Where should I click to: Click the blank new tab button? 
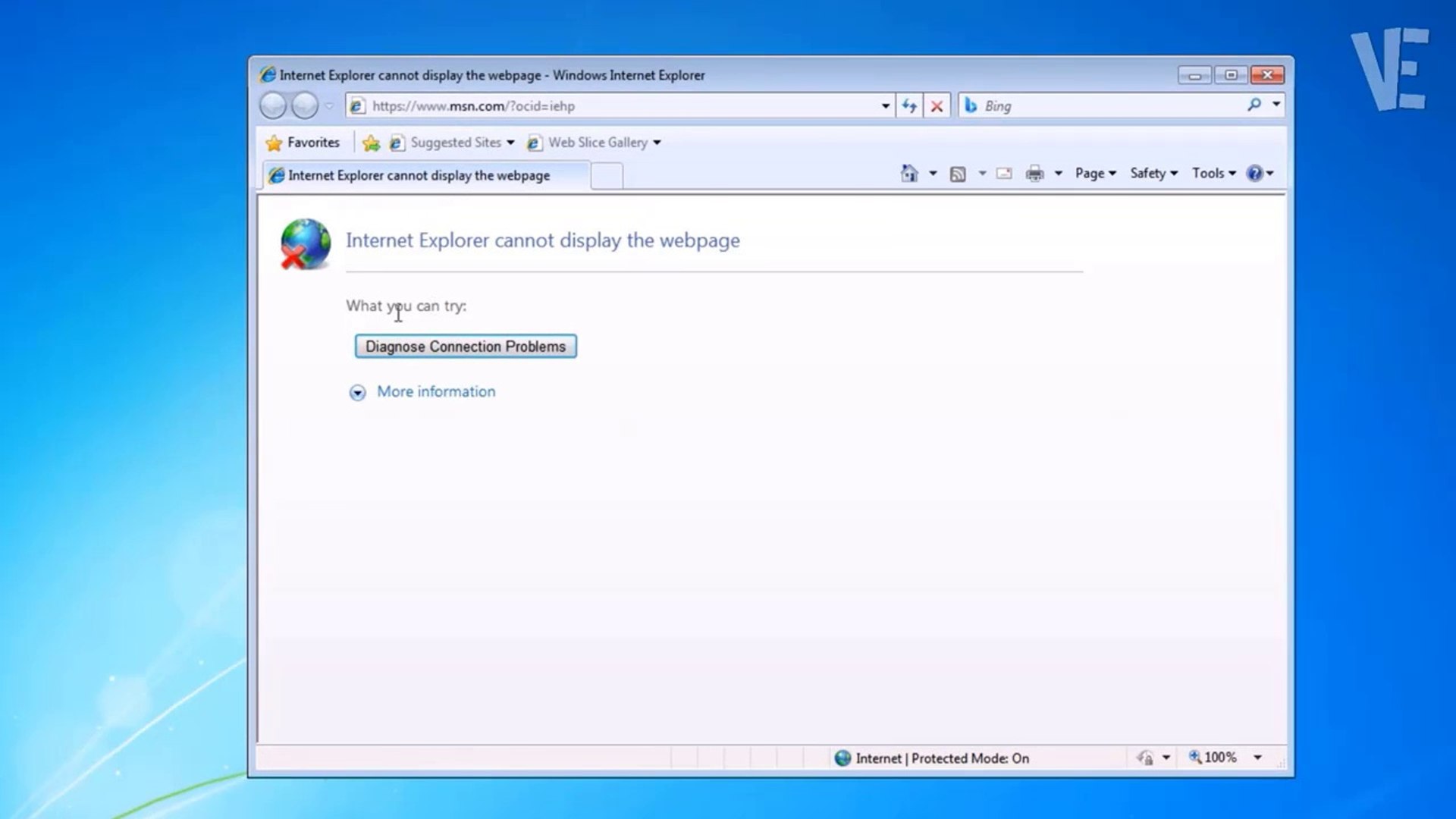click(x=607, y=176)
